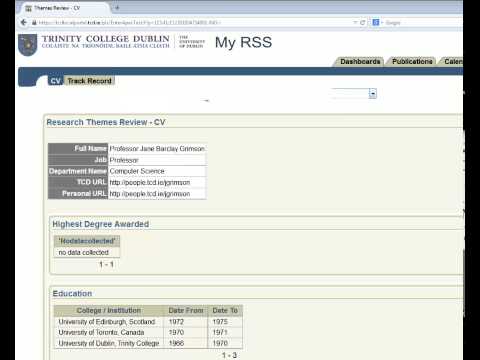Switch to the Publications tab
The height and width of the screenshot is (360, 480).
(412, 62)
